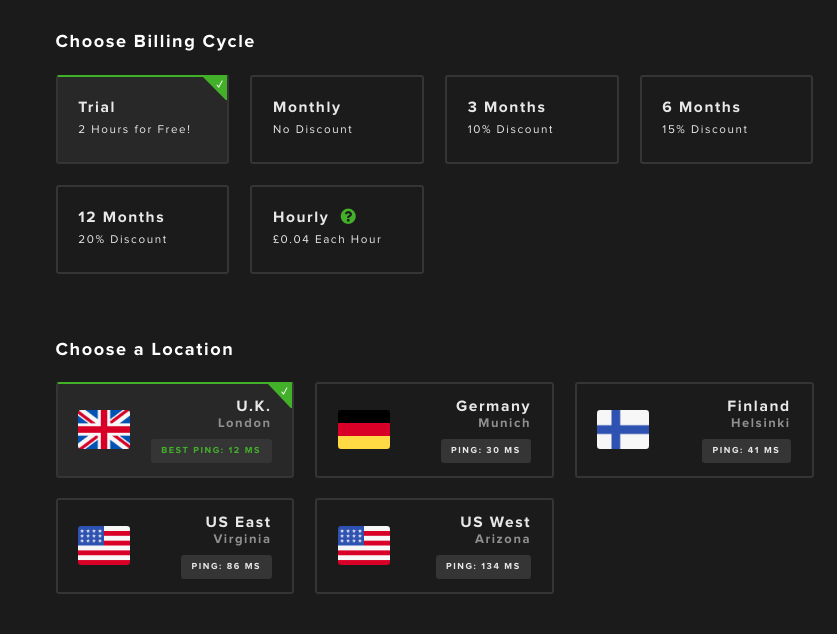Click the Finland flag icon
This screenshot has height=634, width=837.
[x=623, y=430]
